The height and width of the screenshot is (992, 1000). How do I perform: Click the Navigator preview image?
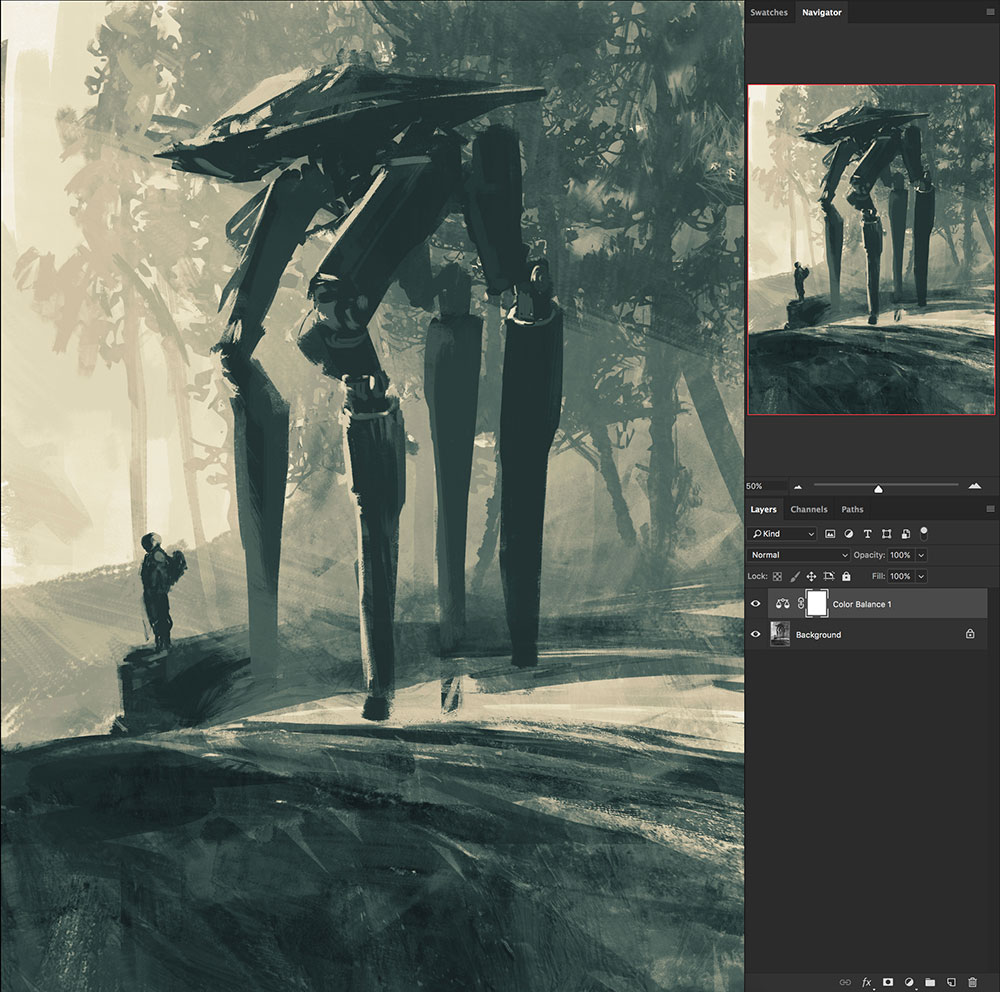click(871, 249)
